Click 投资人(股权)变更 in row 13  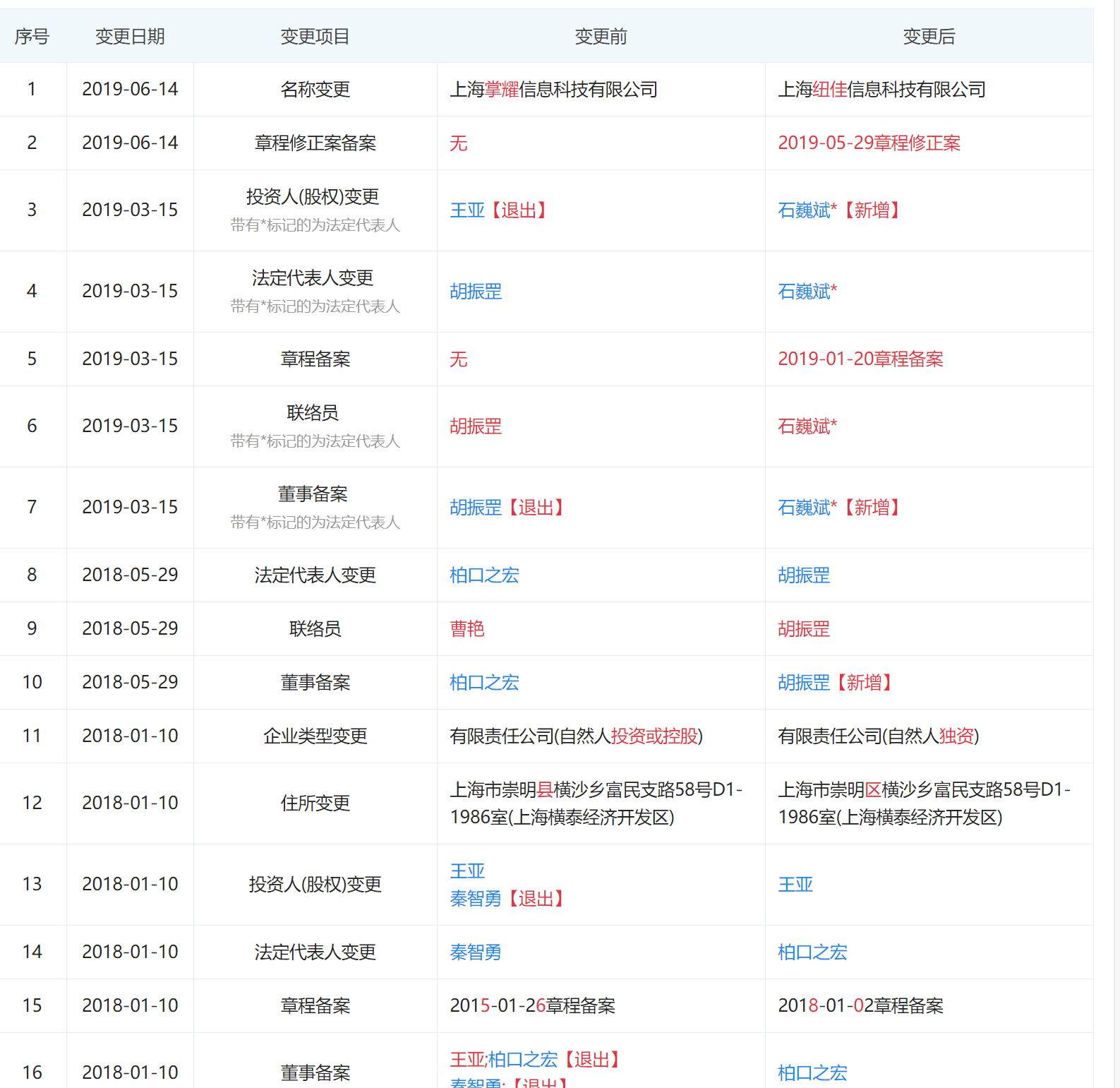[315, 885]
